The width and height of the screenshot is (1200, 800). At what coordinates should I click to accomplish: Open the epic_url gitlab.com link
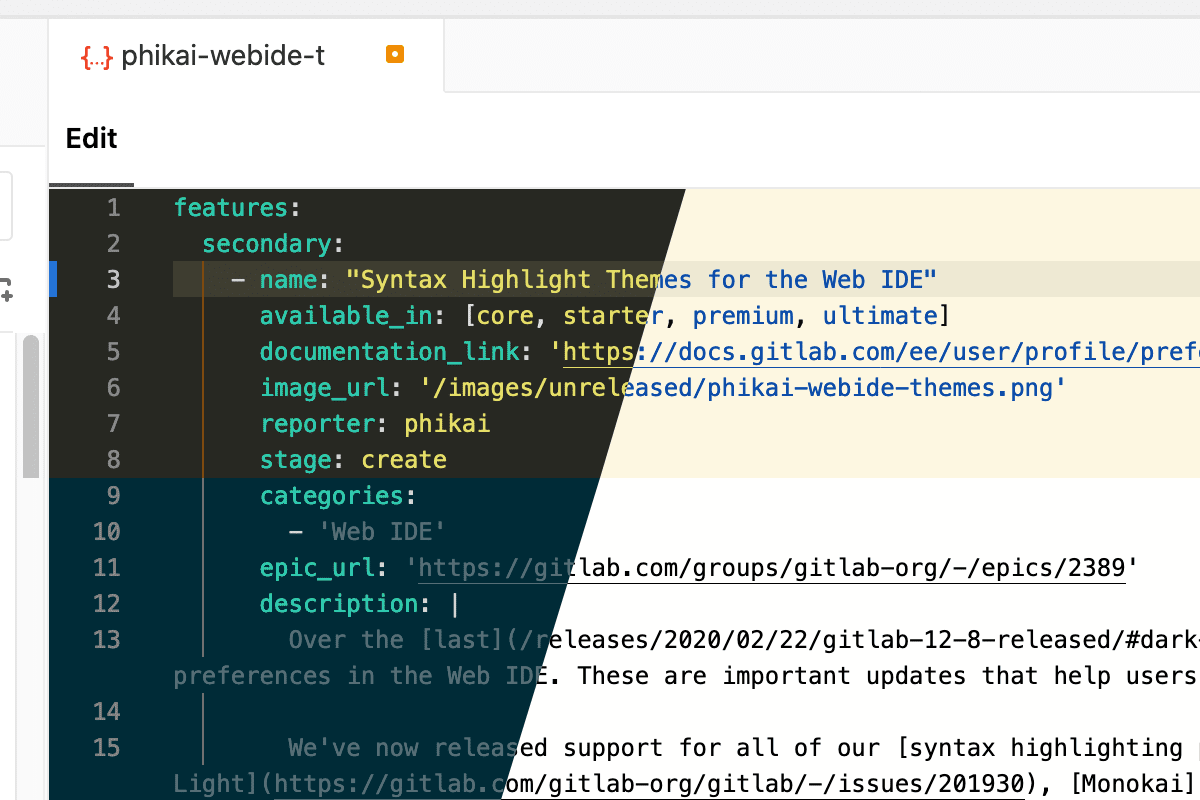770,567
